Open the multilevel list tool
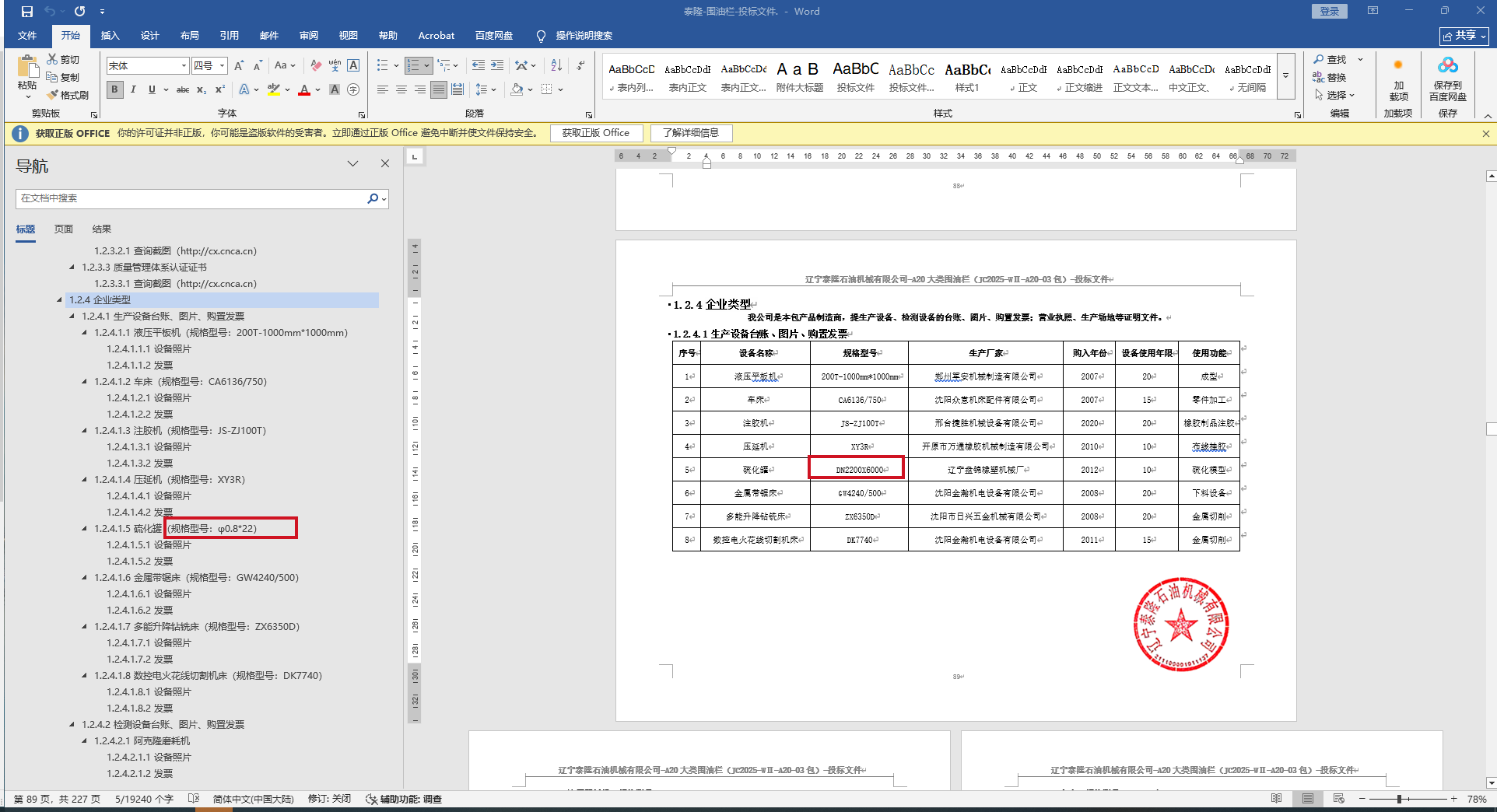 [x=443, y=65]
